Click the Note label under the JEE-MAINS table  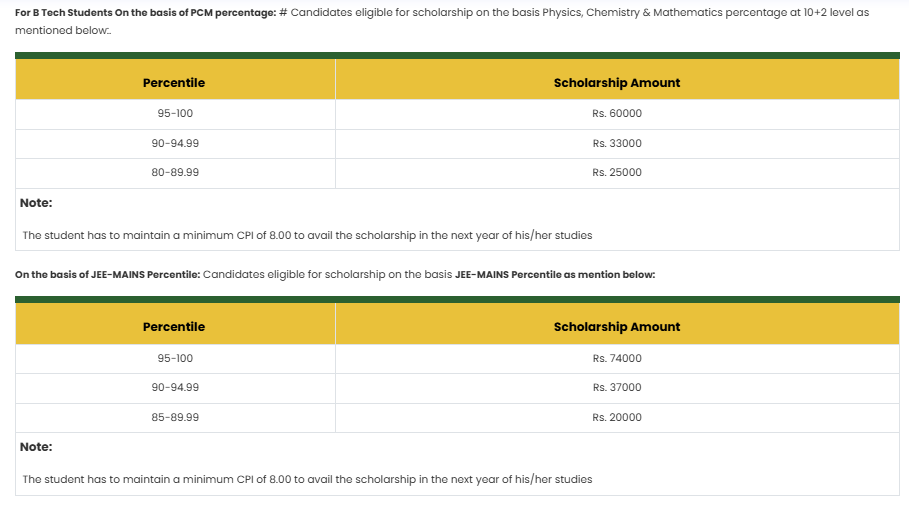point(36,447)
